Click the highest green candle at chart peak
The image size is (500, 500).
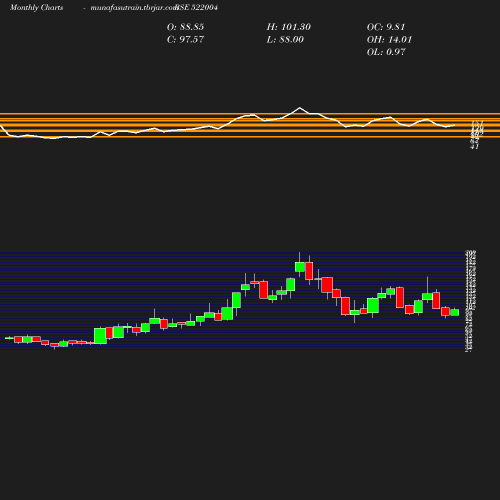(300, 267)
